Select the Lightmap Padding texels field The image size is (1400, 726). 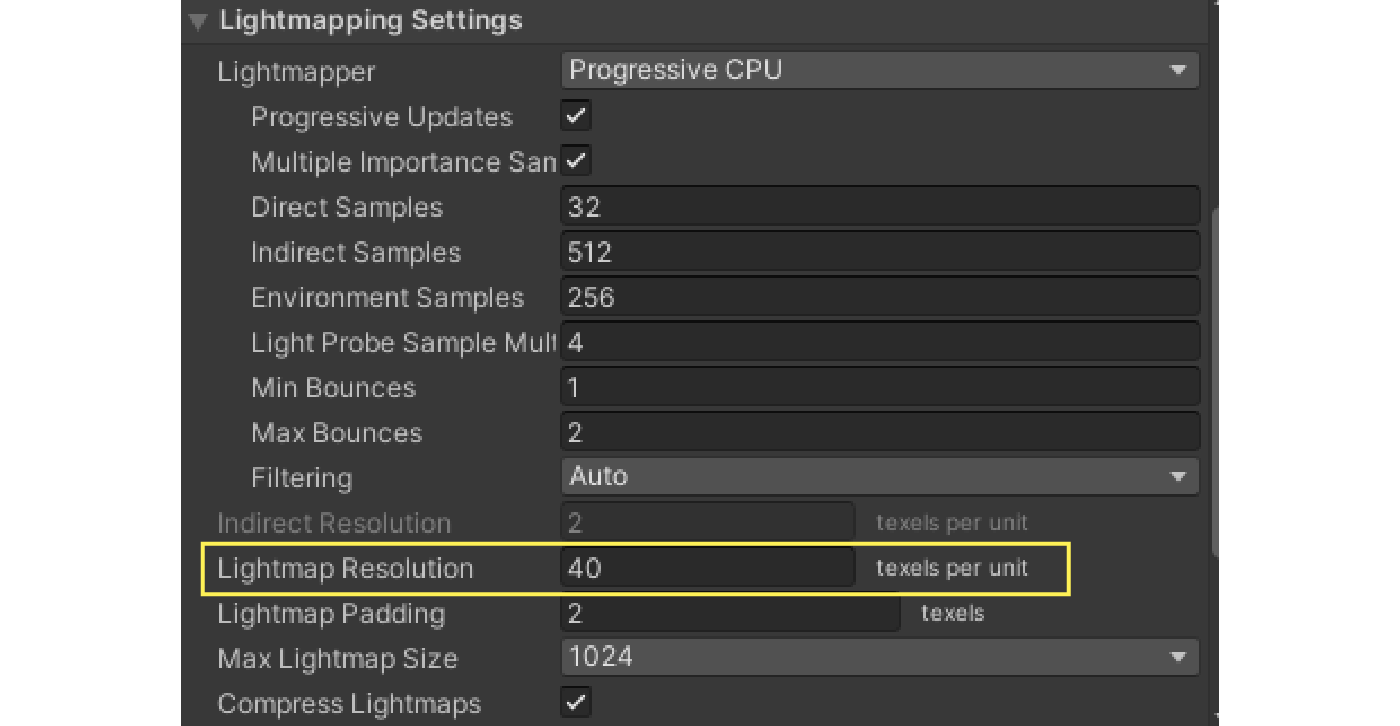730,613
